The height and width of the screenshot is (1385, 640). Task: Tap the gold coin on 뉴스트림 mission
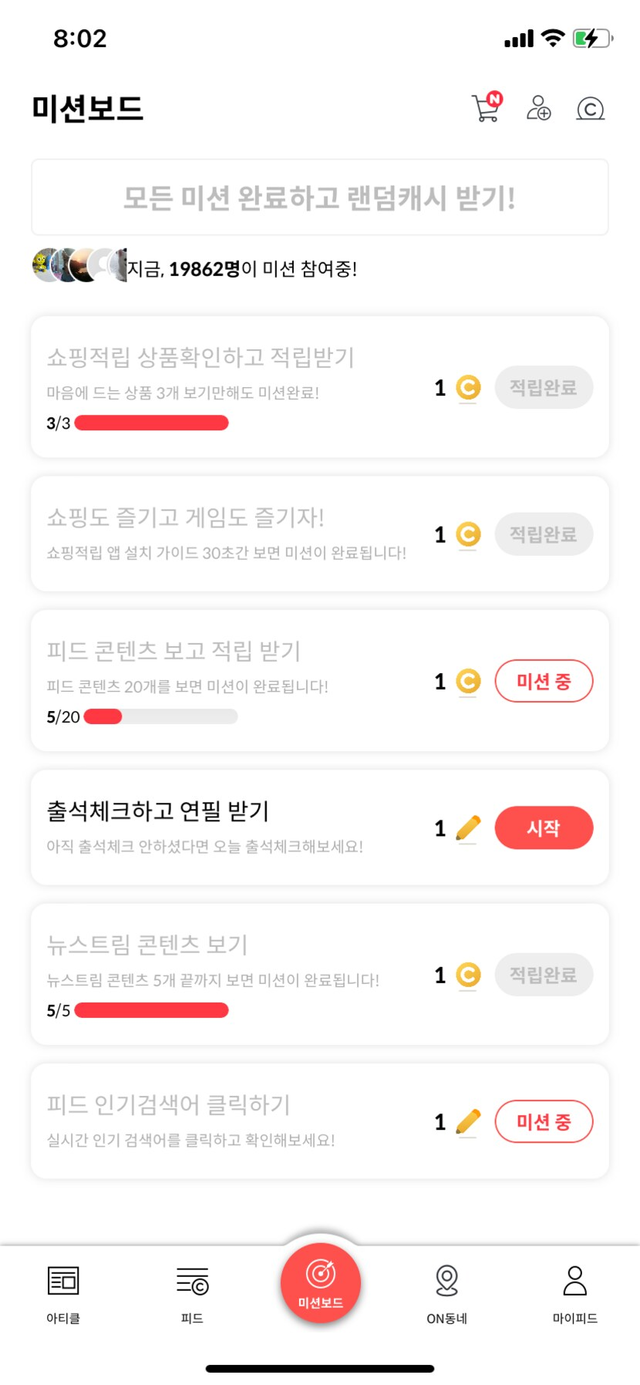point(468,975)
